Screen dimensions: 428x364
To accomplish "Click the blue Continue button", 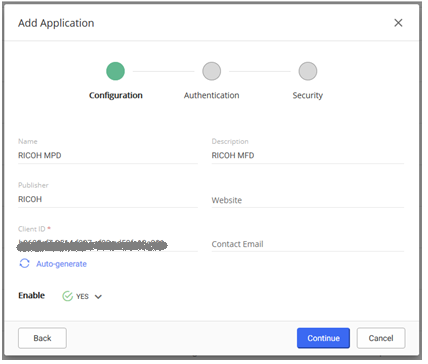I will coord(323,338).
